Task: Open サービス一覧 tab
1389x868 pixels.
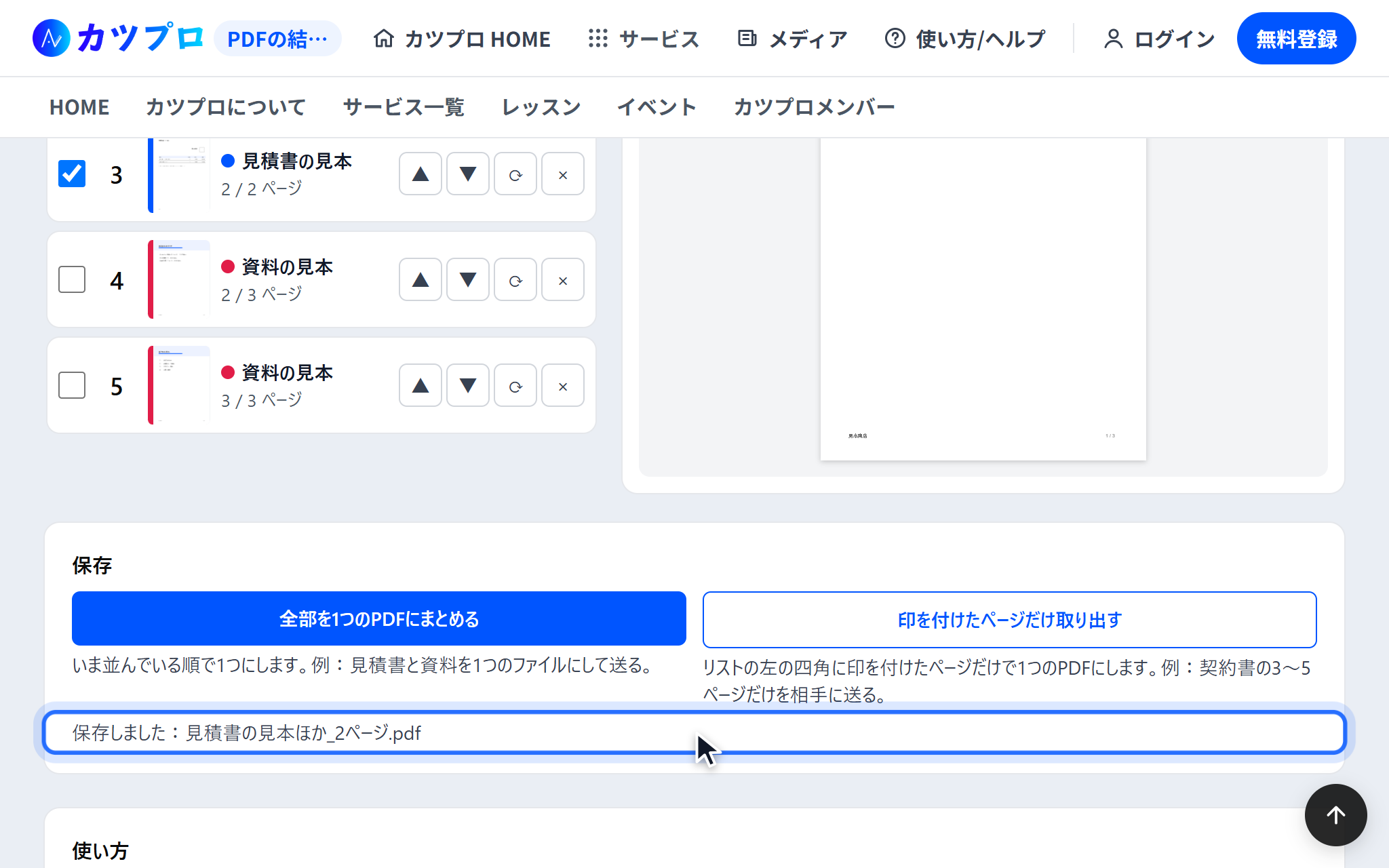Action: point(404,107)
